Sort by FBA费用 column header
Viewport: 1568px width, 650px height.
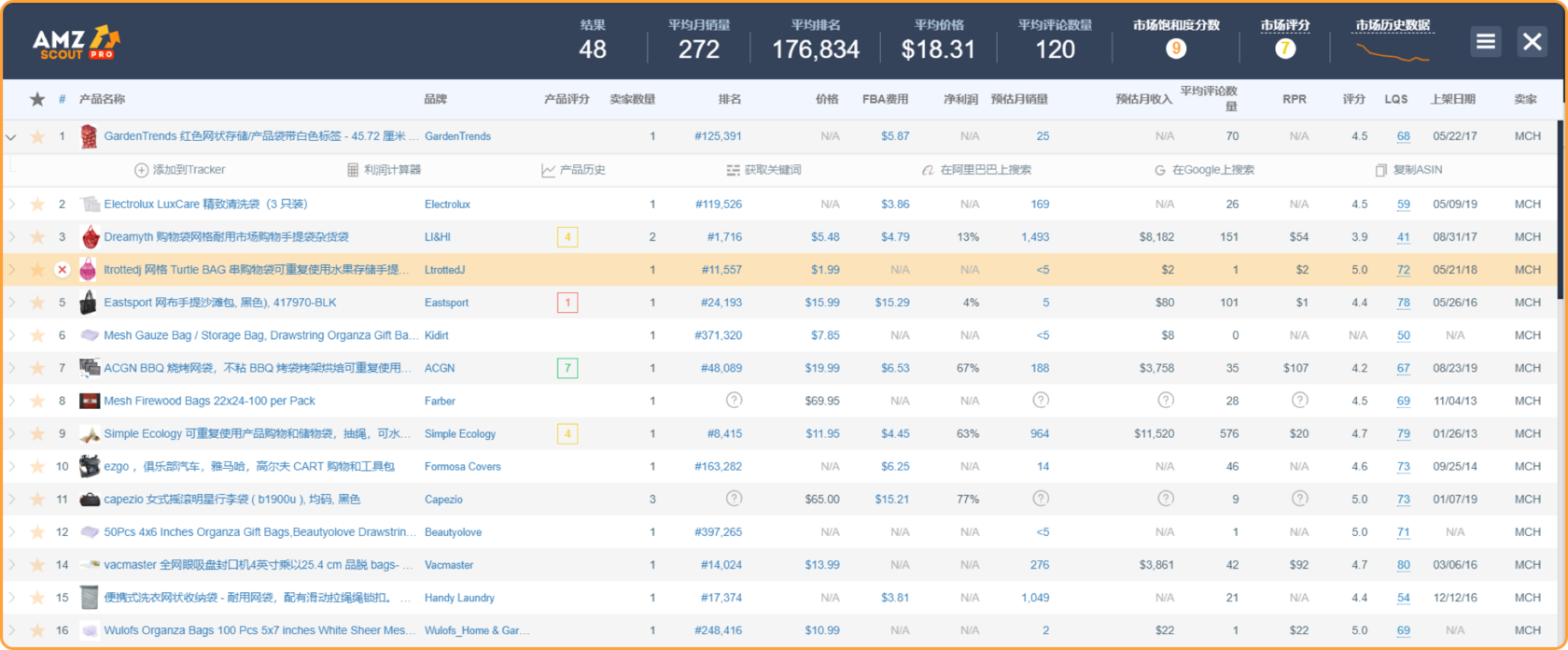[x=885, y=99]
